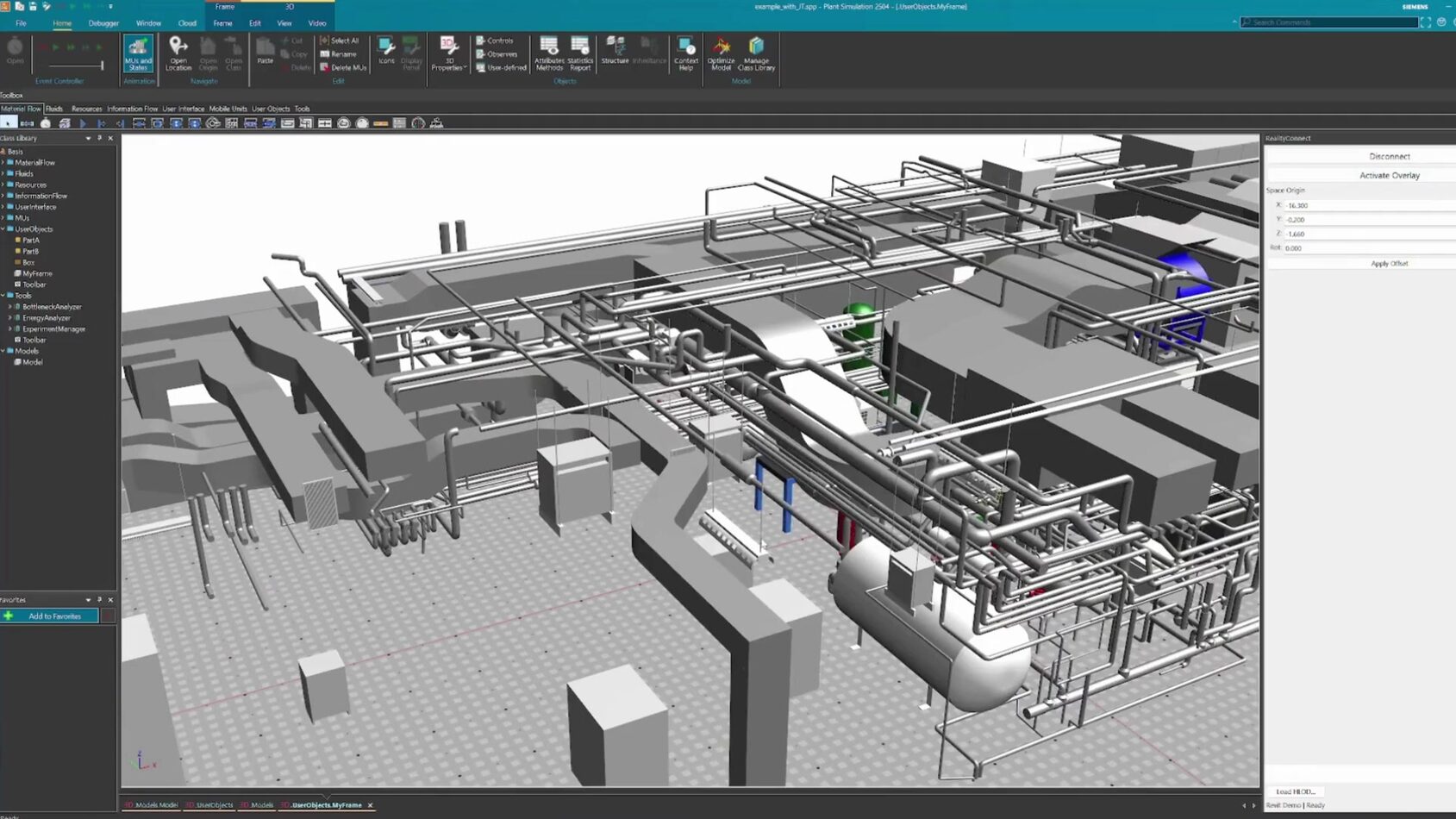This screenshot has height=819, width=1456.
Task: Switch to the Video ribbon tab
Action: pyautogui.click(x=317, y=23)
